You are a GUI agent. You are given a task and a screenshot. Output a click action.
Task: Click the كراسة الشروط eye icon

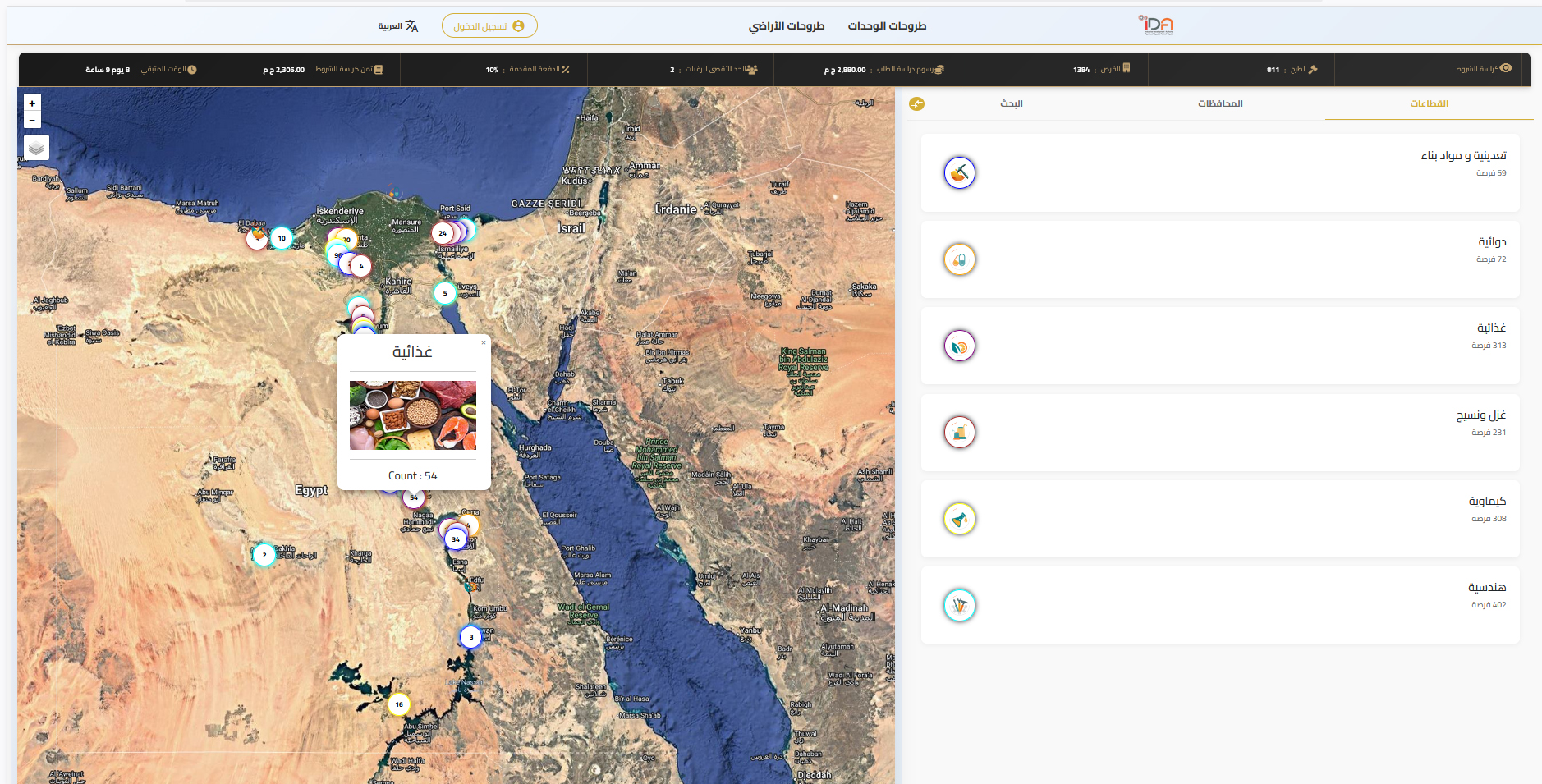click(1506, 68)
